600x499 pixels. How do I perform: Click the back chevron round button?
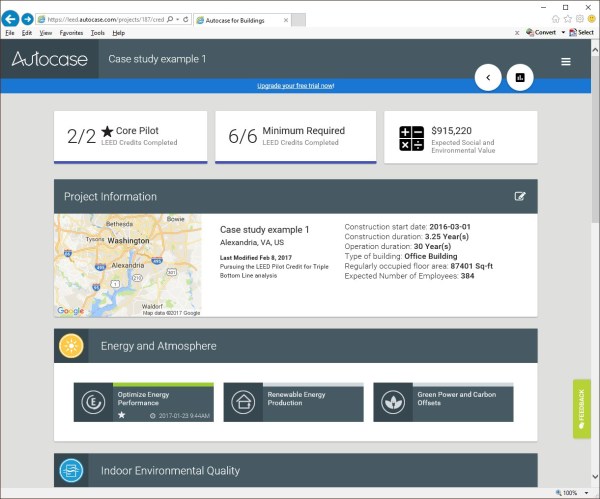488,77
